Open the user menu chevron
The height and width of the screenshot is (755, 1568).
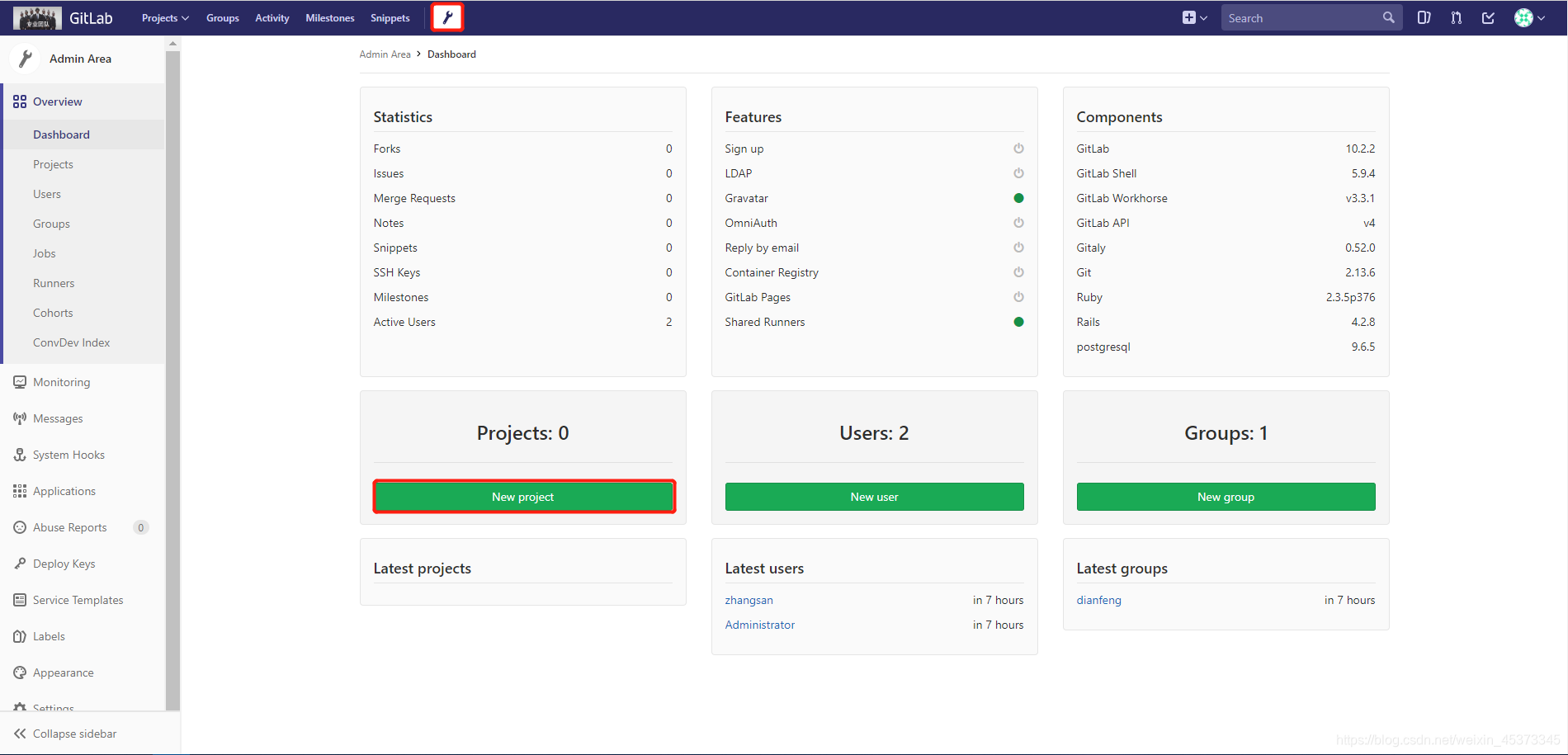(x=1541, y=18)
